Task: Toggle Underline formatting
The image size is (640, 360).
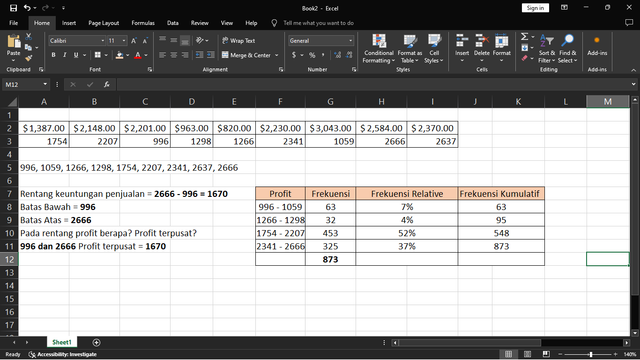Action: click(x=76, y=55)
